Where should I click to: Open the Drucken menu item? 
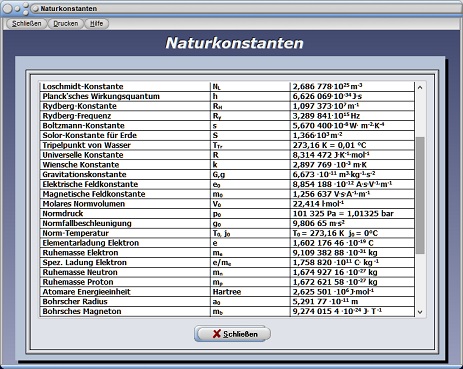66,24
